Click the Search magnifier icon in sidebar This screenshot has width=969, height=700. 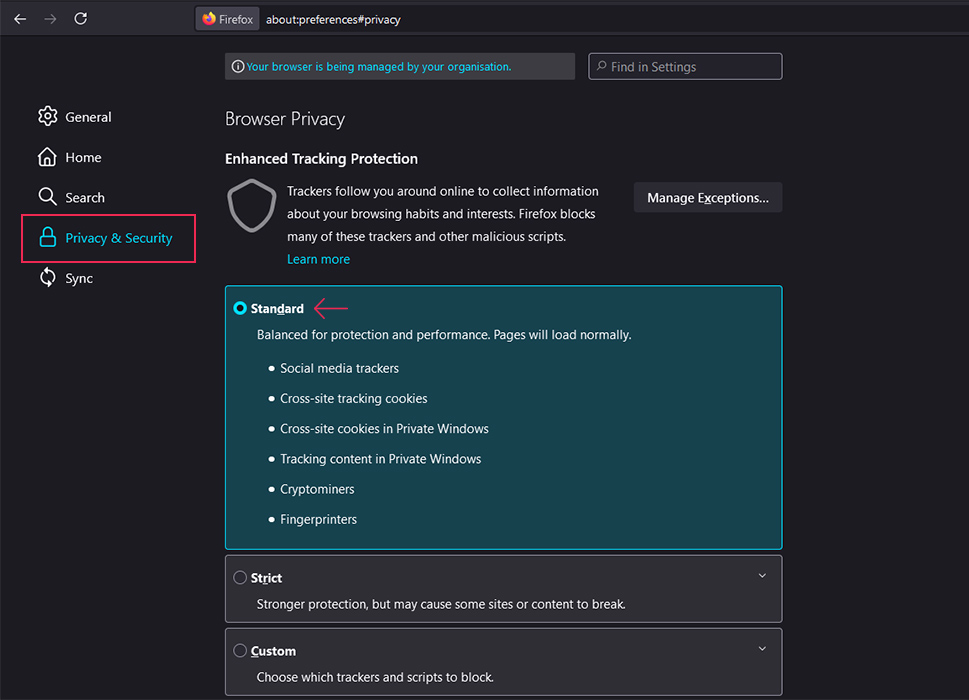pos(47,197)
